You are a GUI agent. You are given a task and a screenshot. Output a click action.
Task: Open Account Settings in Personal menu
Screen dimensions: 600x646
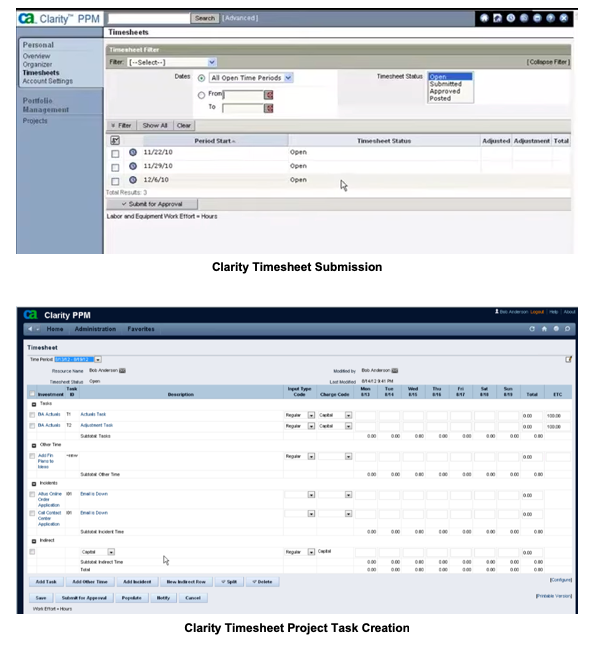pyautogui.click(x=48, y=81)
